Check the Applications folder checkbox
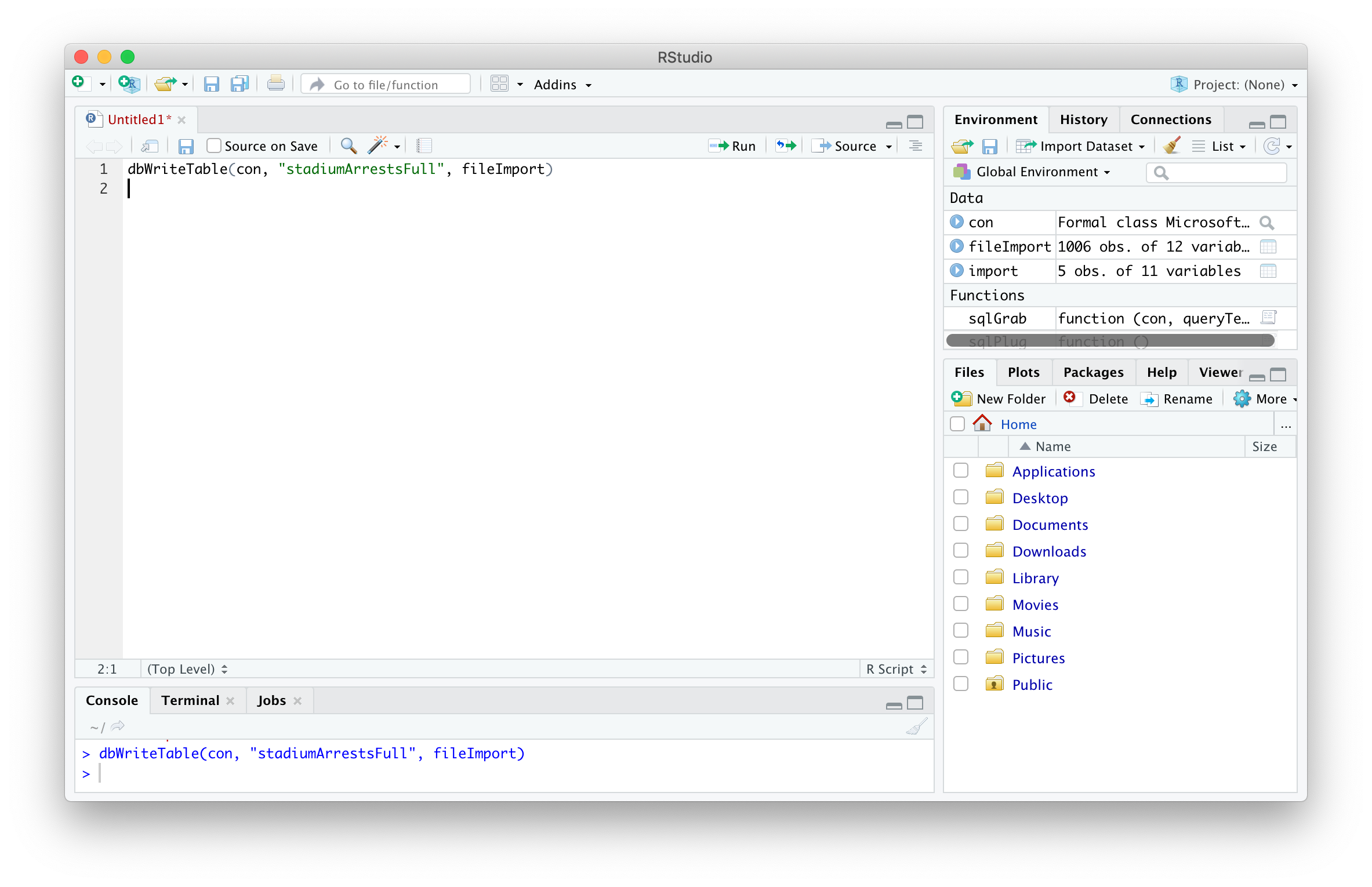 (x=960, y=471)
